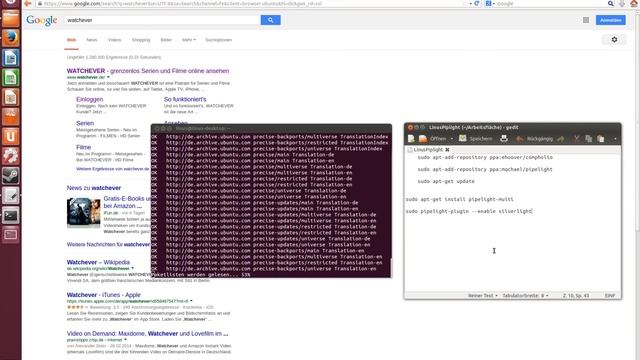Viewport: 640px width, 360px height.
Task: Click the gedit 'sudo apt-get update' line
Action: click(x=446, y=181)
